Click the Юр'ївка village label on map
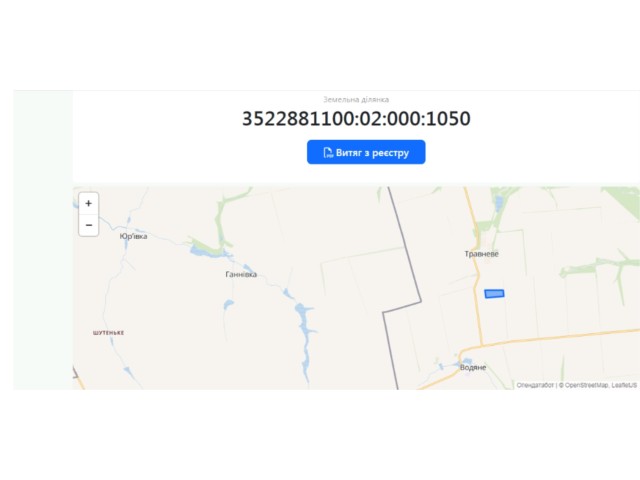The image size is (640, 480). click(133, 236)
